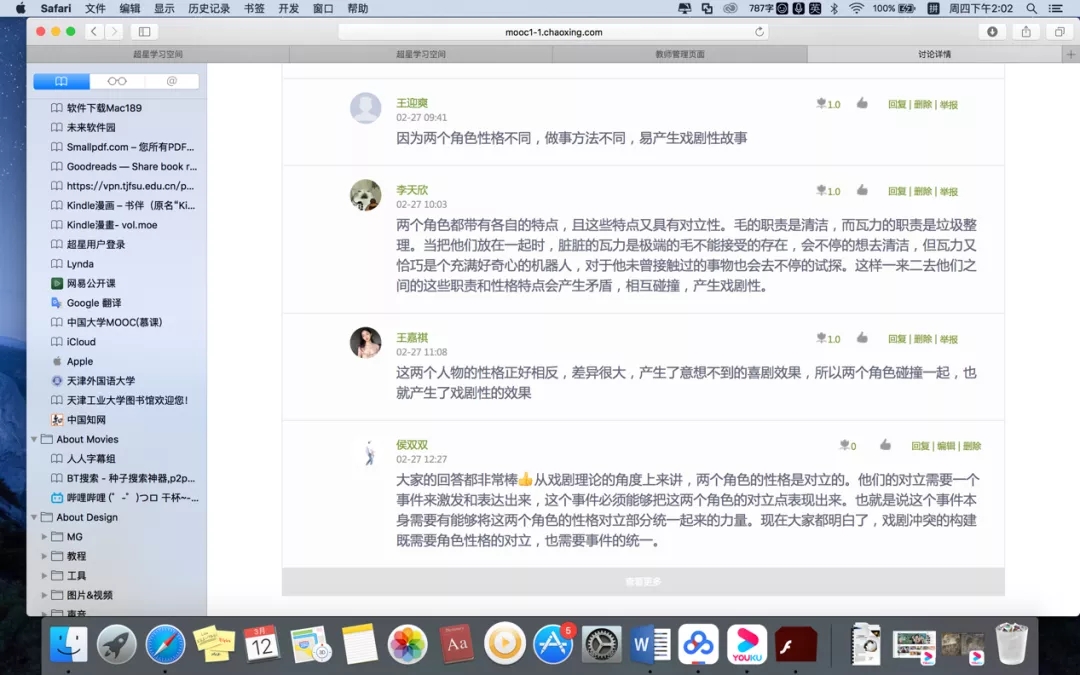Collapse the About Movies bookmark folder
The height and width of the screenshot is (675, 1080).
(x=33, y=438)
